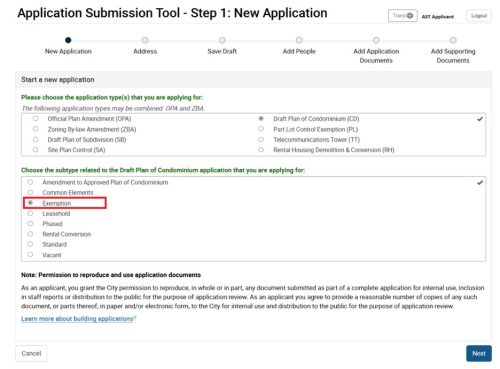Choose Common Elements subtype
500x369 pixels.
30,192
